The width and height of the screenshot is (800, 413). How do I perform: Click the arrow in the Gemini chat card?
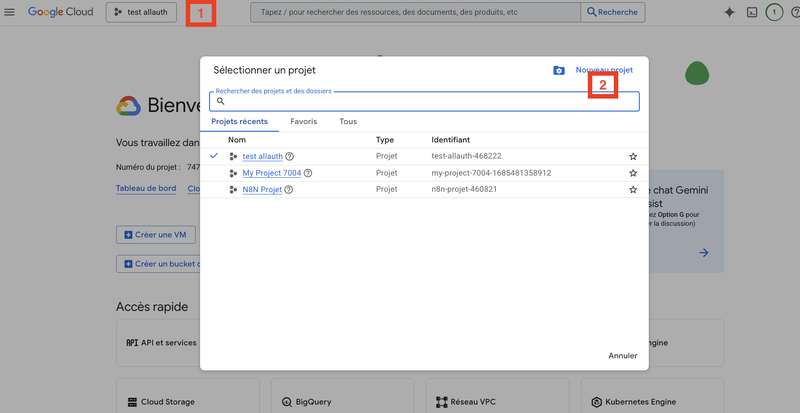[x=704, y=253]
